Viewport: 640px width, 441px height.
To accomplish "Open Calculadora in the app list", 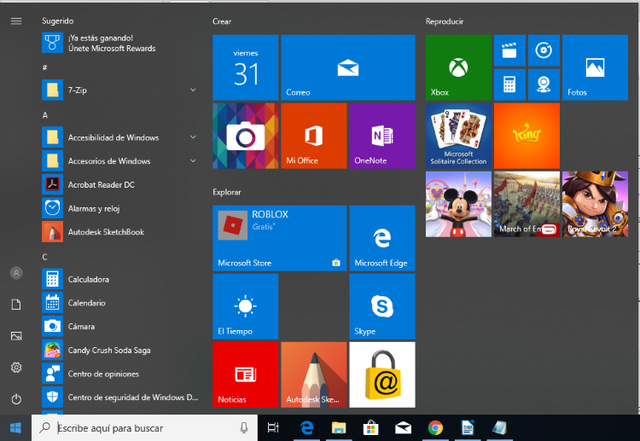I will [120, 279].
